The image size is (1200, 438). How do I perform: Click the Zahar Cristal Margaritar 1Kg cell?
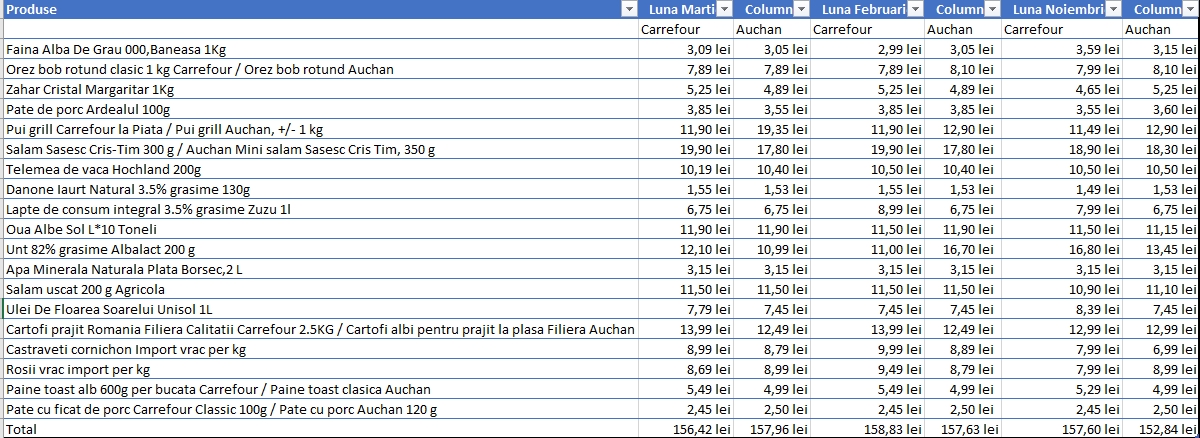point(90,89)
